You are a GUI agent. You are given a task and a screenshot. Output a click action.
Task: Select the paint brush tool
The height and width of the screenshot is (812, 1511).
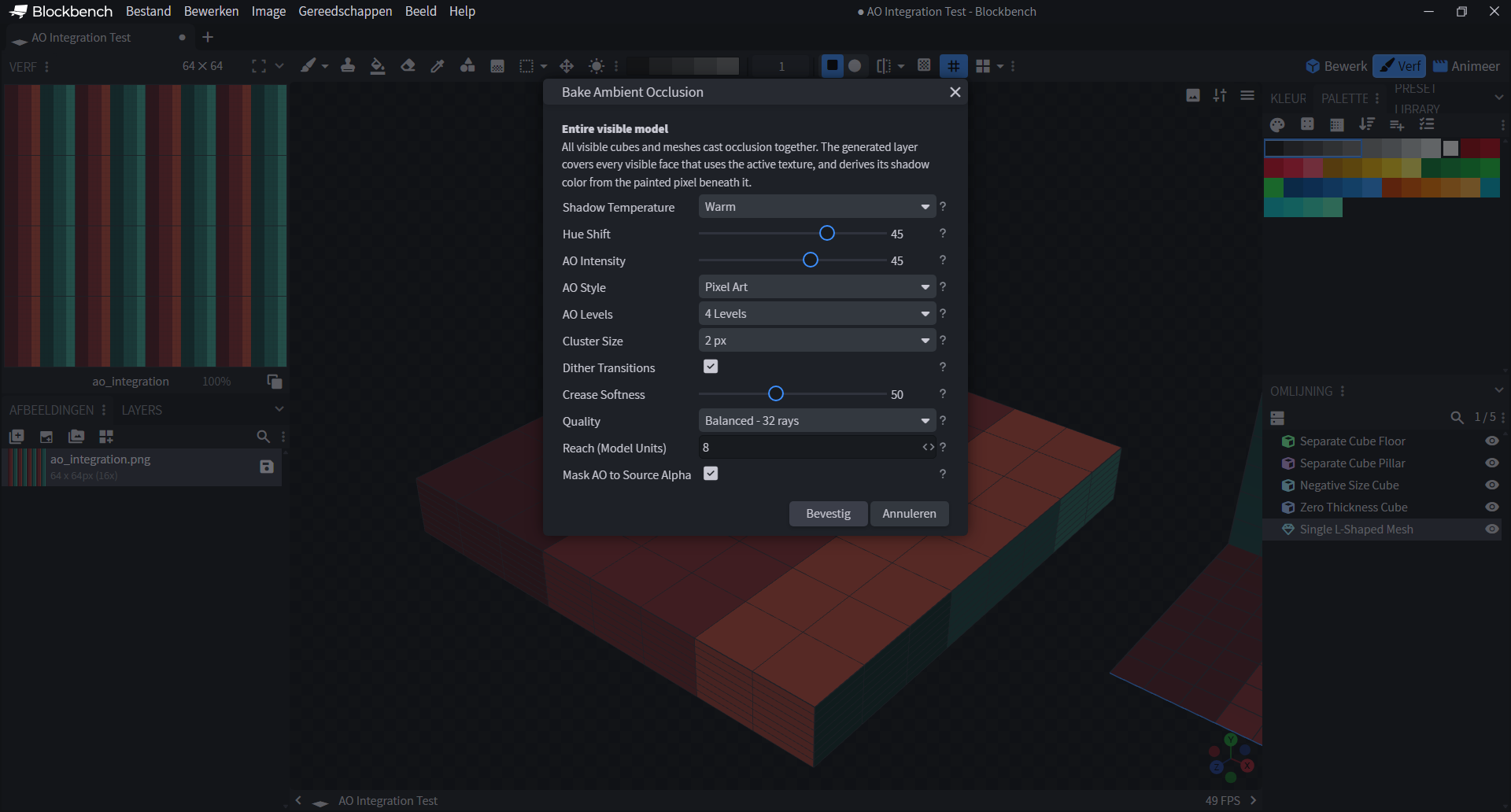coord(308,66)
